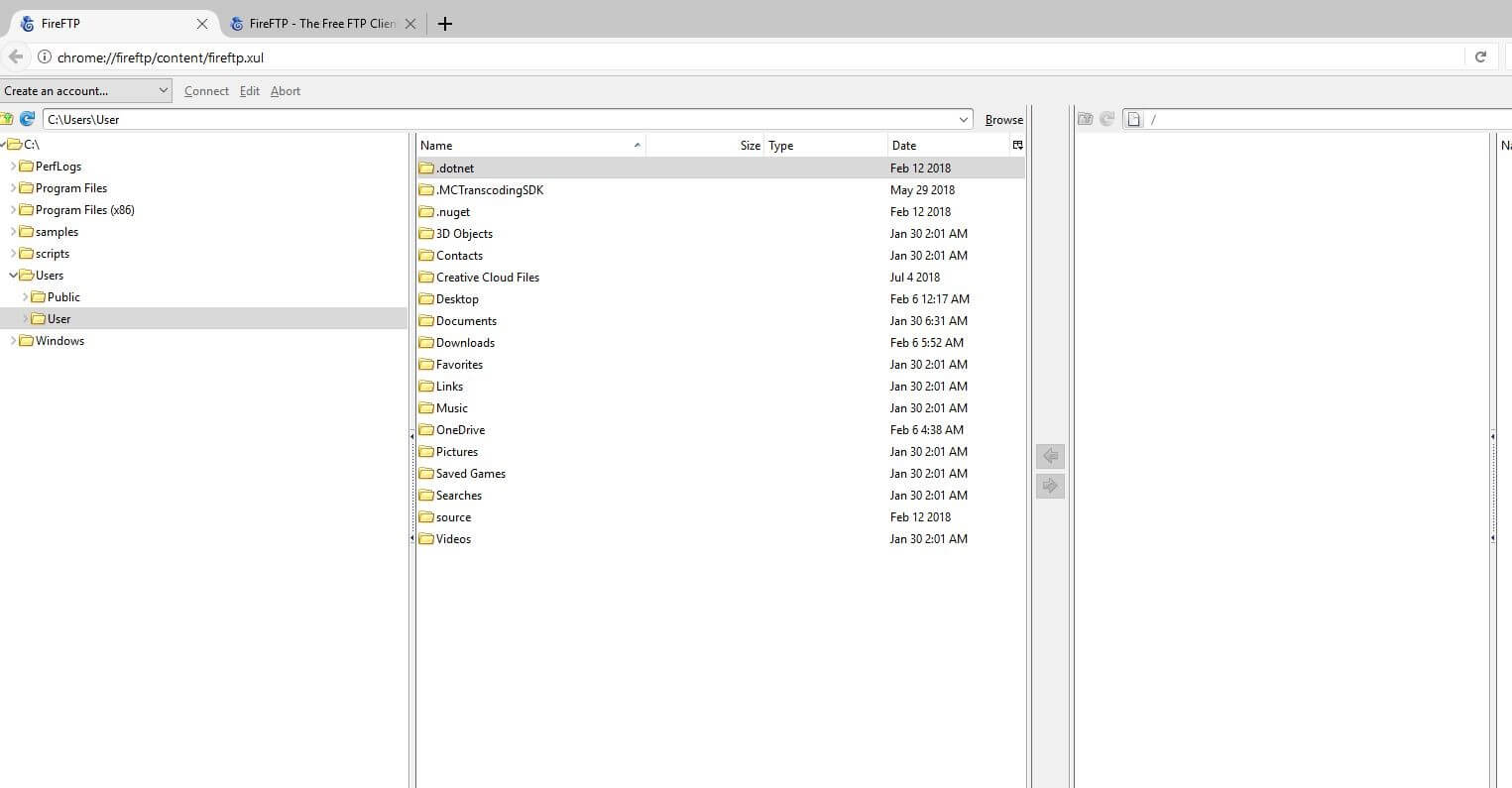Click the remote path field showing /
Viewport: 1512px width, 788px height.
click(x=1319, y=119)
